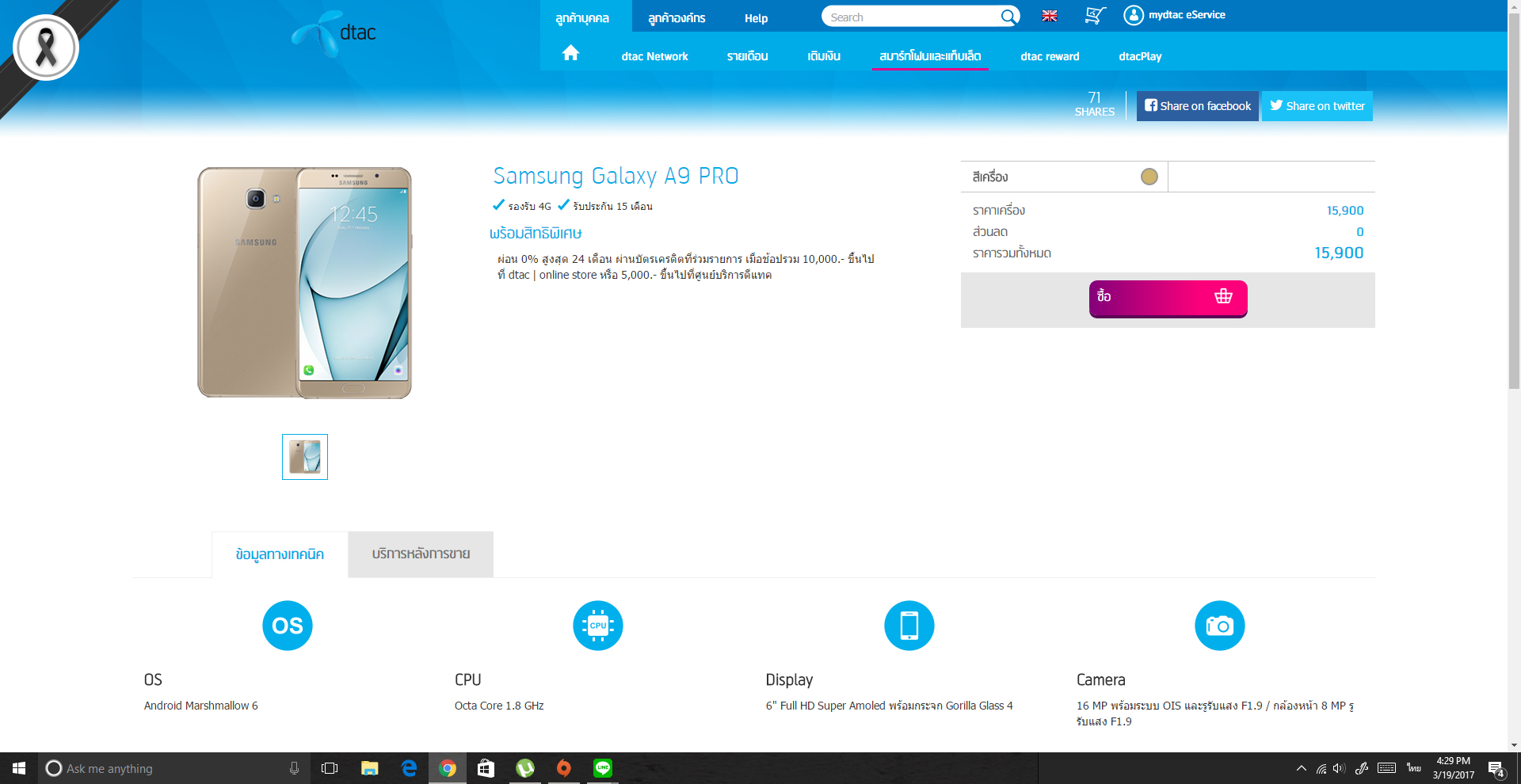Image resolution: width=1521 pixels, height=784 pixels.
Task: Open Task View in the taskbar
Action: pyautogui.click(x=330, y=768)
